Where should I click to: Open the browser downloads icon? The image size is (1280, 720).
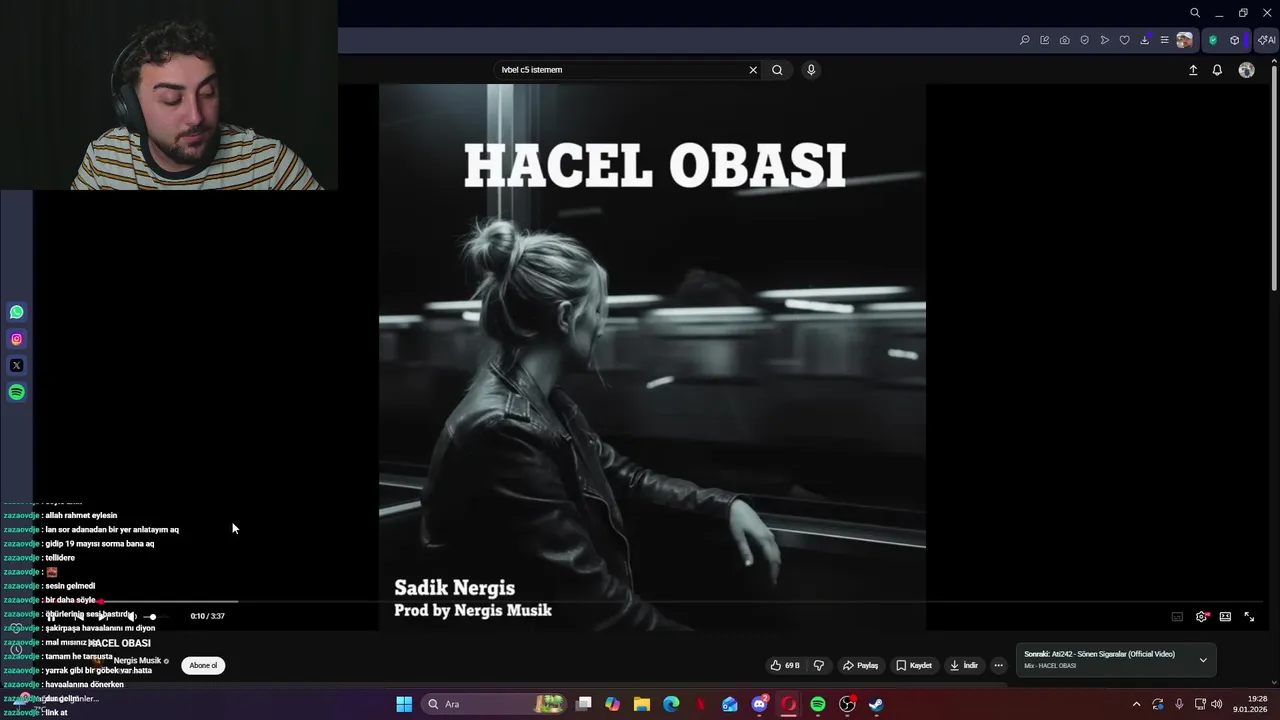[1145, 40]
